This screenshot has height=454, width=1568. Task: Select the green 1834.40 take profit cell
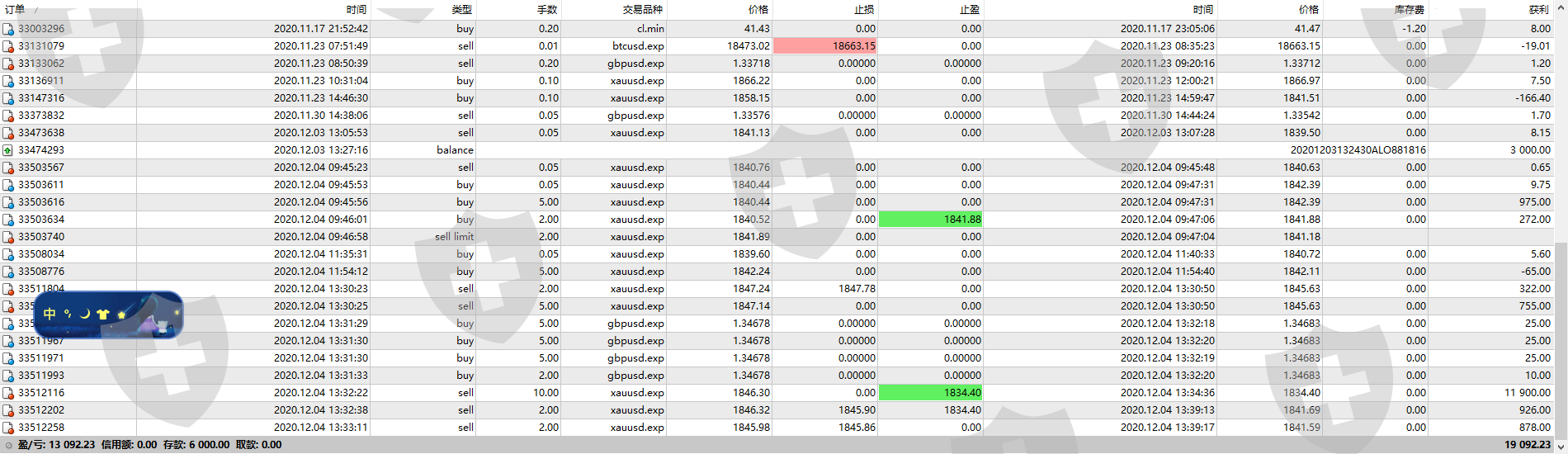[931, 393]
